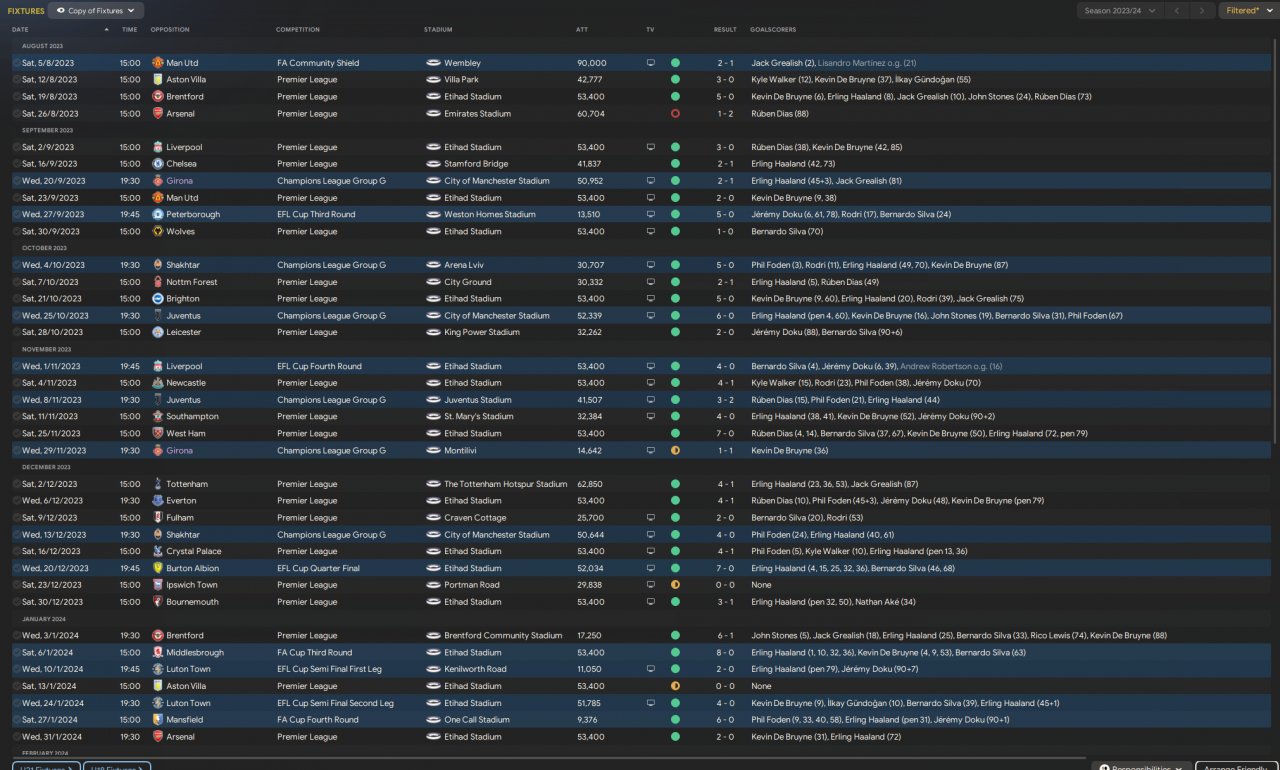Tick the selector circle for Sat, 12/8/2023
Screen dimensions: 1280x770
[17, 80]
